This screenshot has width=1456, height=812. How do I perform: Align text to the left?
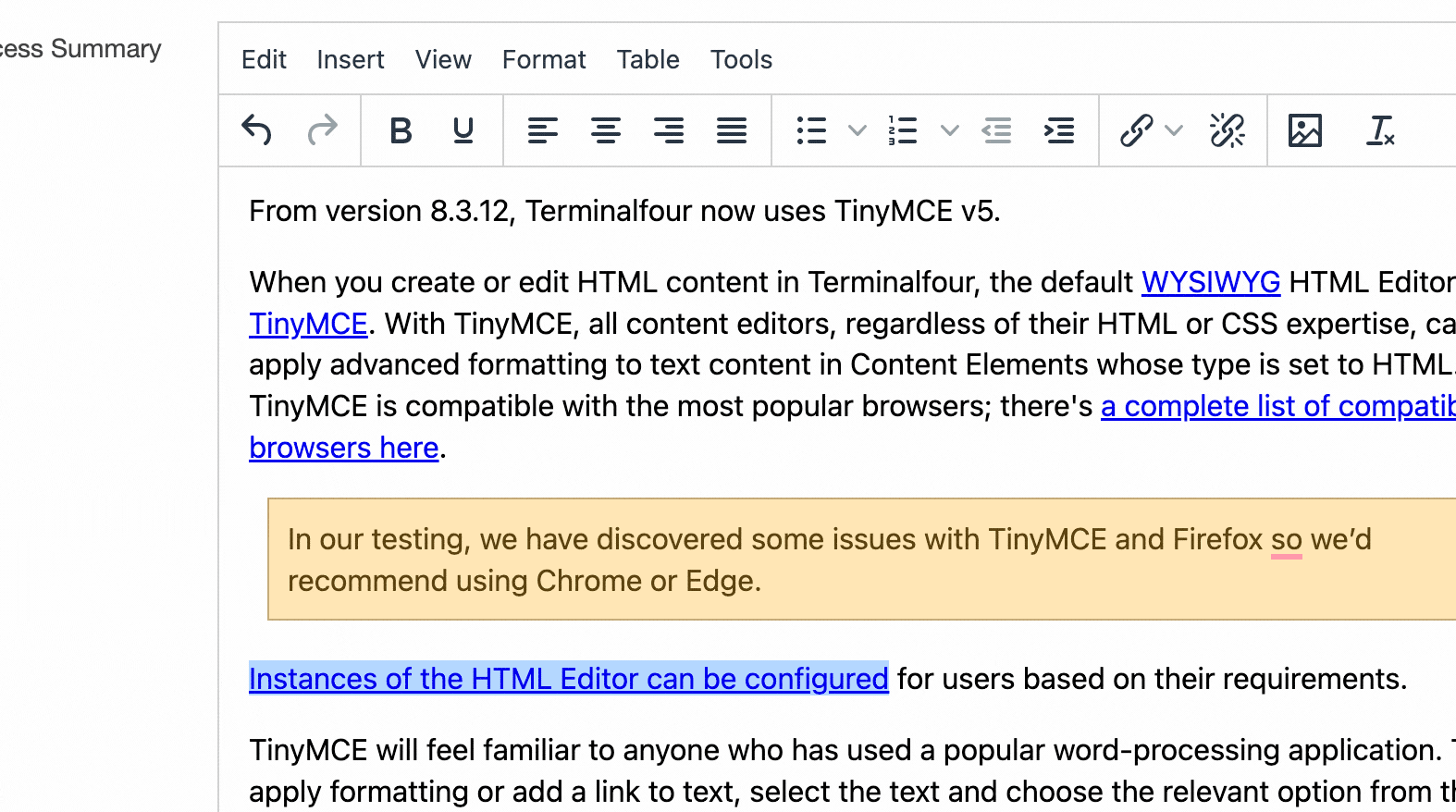543,130
